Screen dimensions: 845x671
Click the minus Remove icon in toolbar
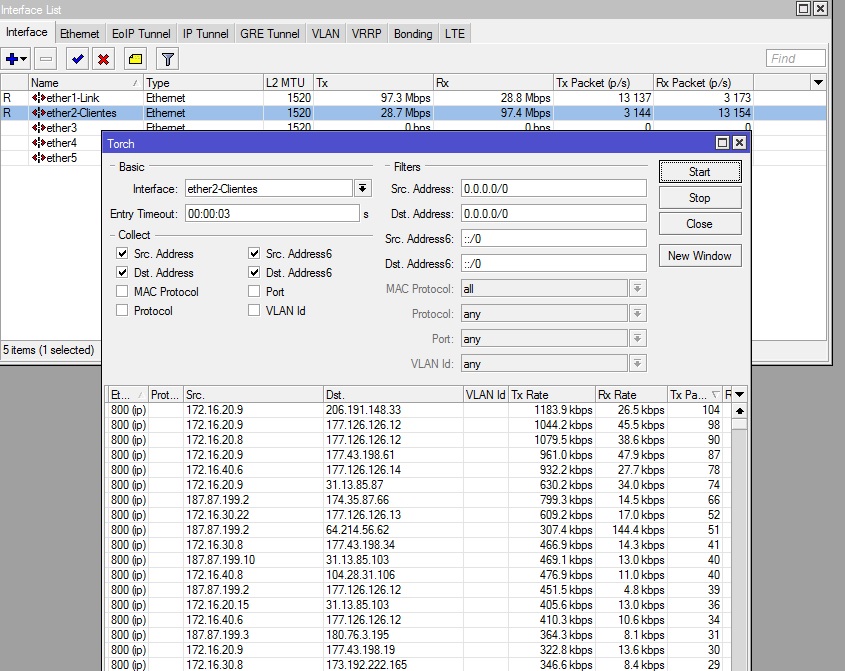click(x=46, y=60)
